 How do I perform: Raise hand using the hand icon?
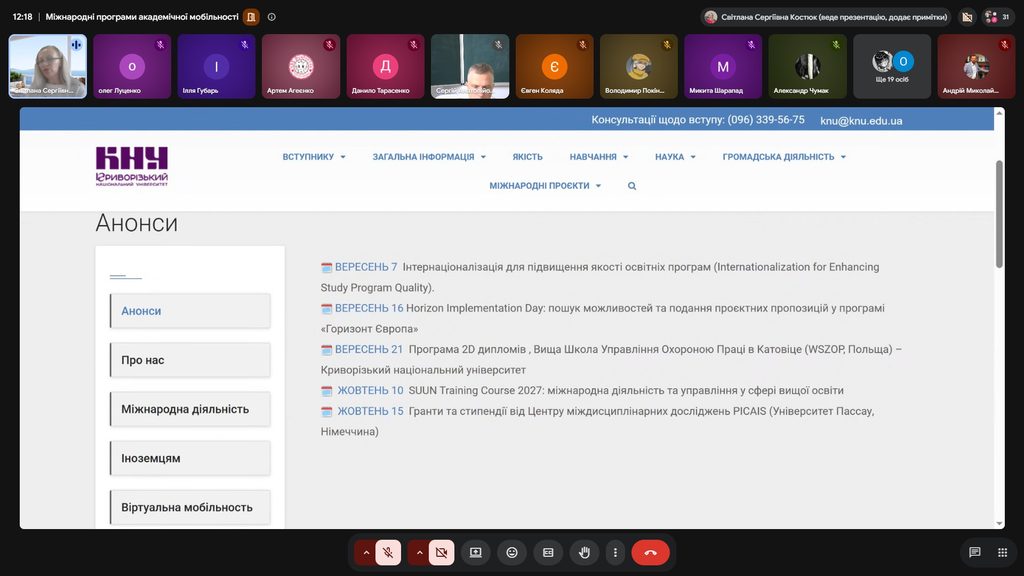[584, 552]
